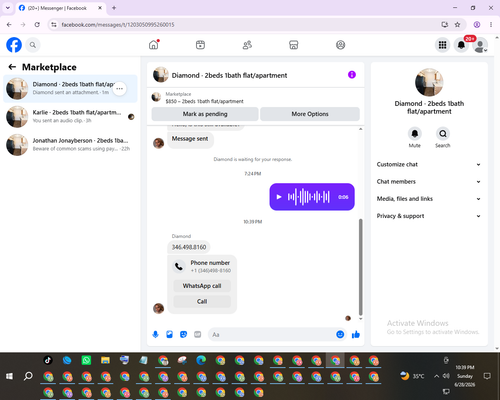Viewport: 500px width, 400px height.
Task: Seek within the audio clip waveform
Action: 309,197
